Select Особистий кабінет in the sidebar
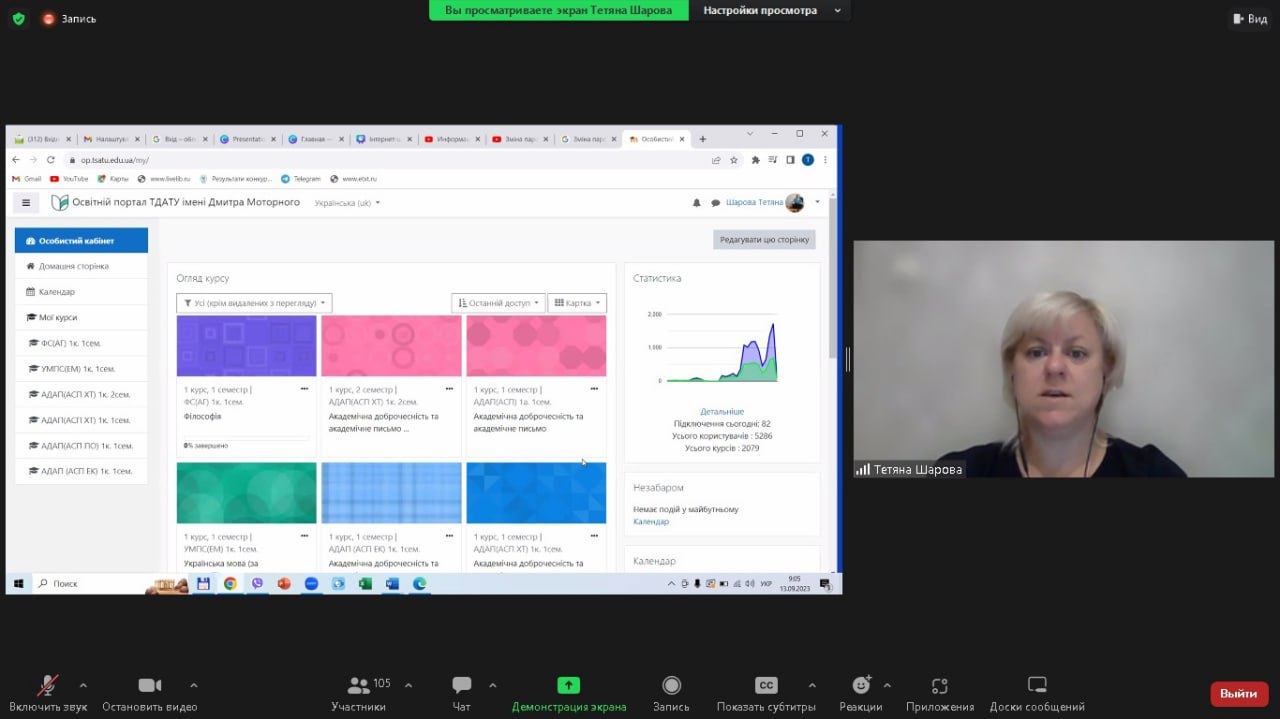Viewport: 1280px width, 719px height. pos(81,241)
